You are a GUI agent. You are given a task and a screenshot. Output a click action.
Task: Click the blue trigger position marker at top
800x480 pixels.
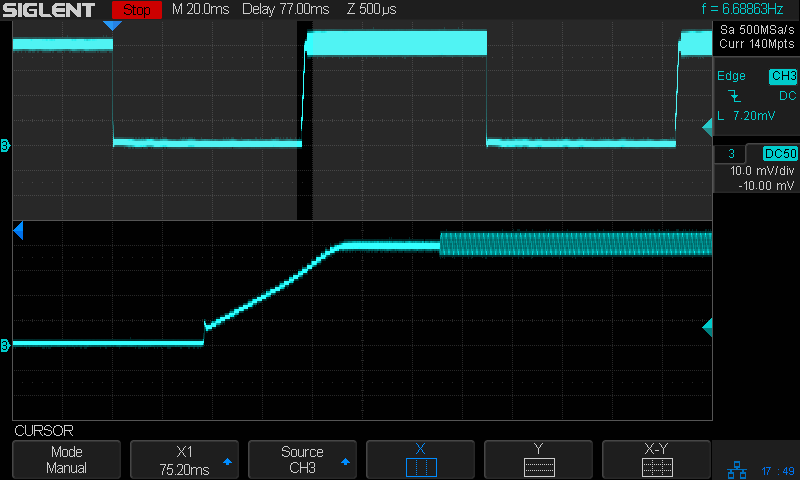pos(113,25)
